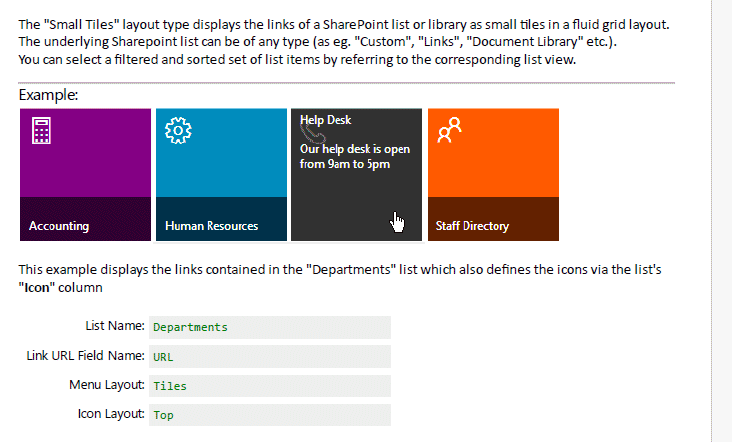Select the Top icon layout field

click(268, 414)
